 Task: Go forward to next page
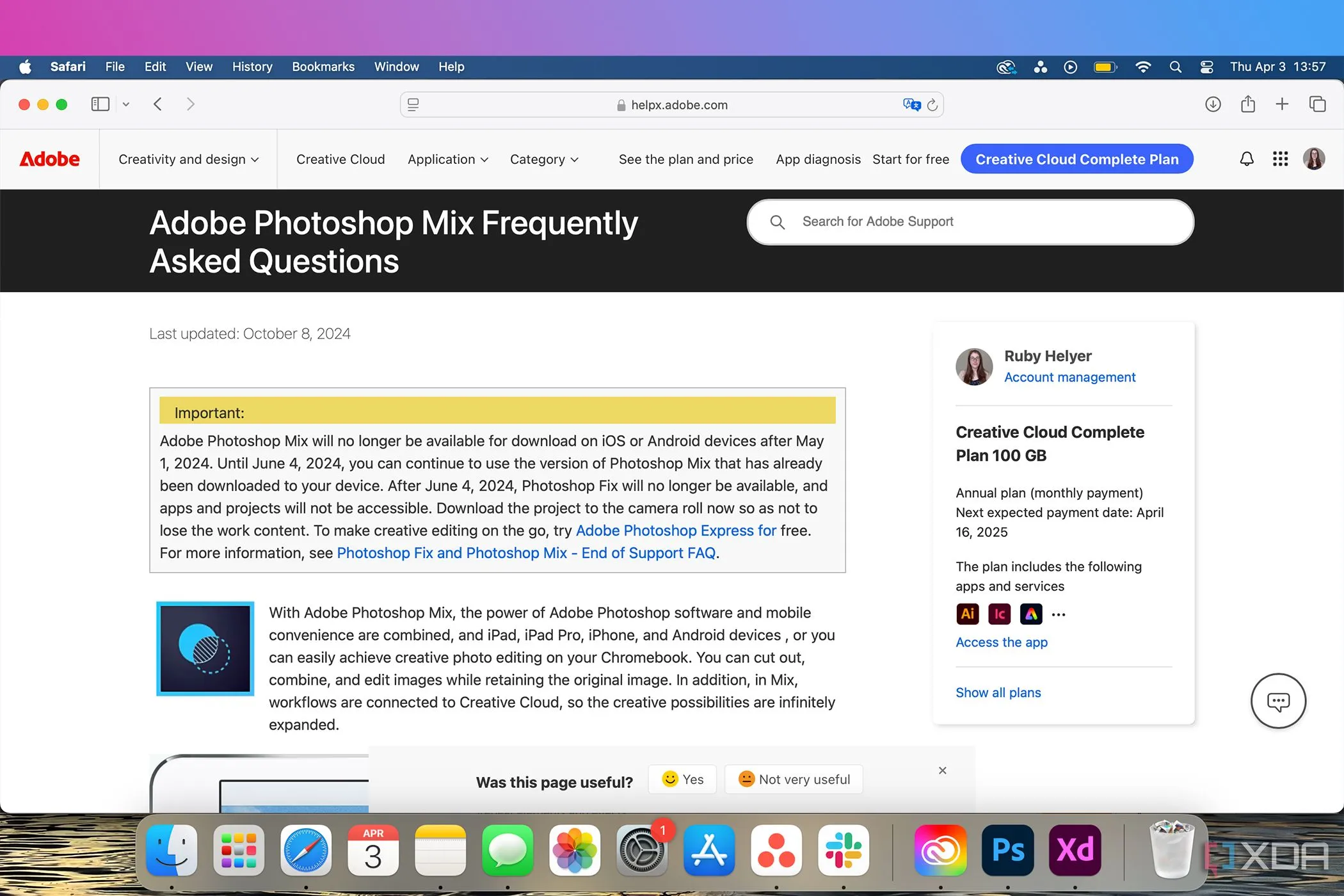click(x=190, y=104)
